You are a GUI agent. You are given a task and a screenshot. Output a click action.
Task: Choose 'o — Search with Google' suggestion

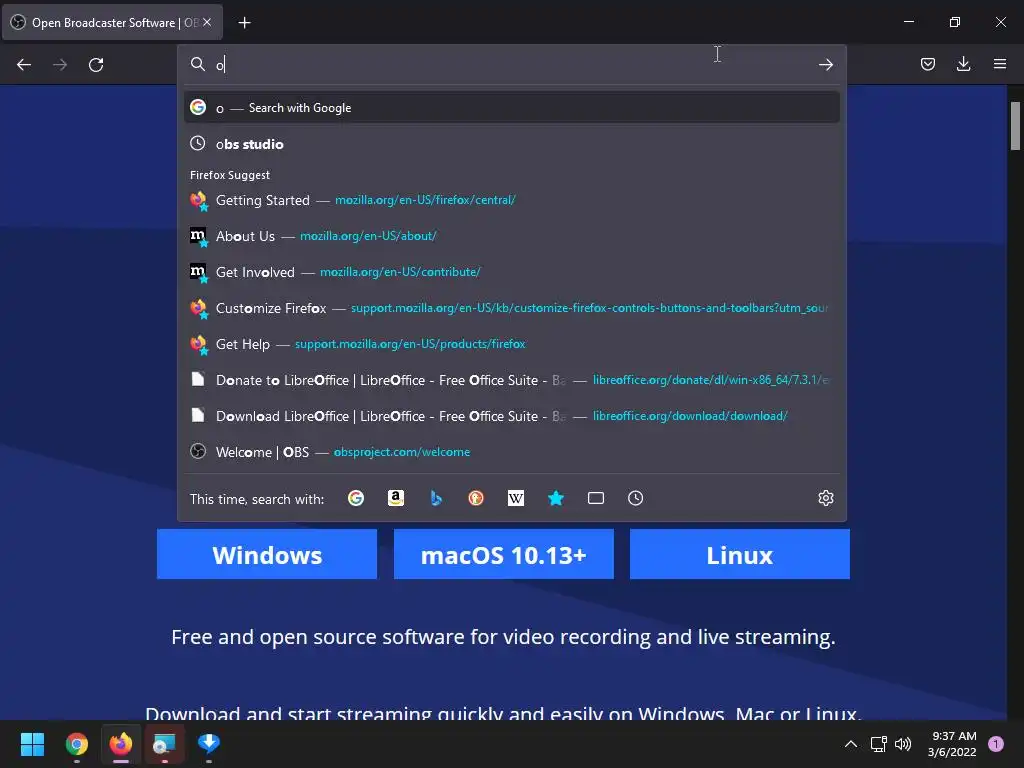[x=511, y=108]
